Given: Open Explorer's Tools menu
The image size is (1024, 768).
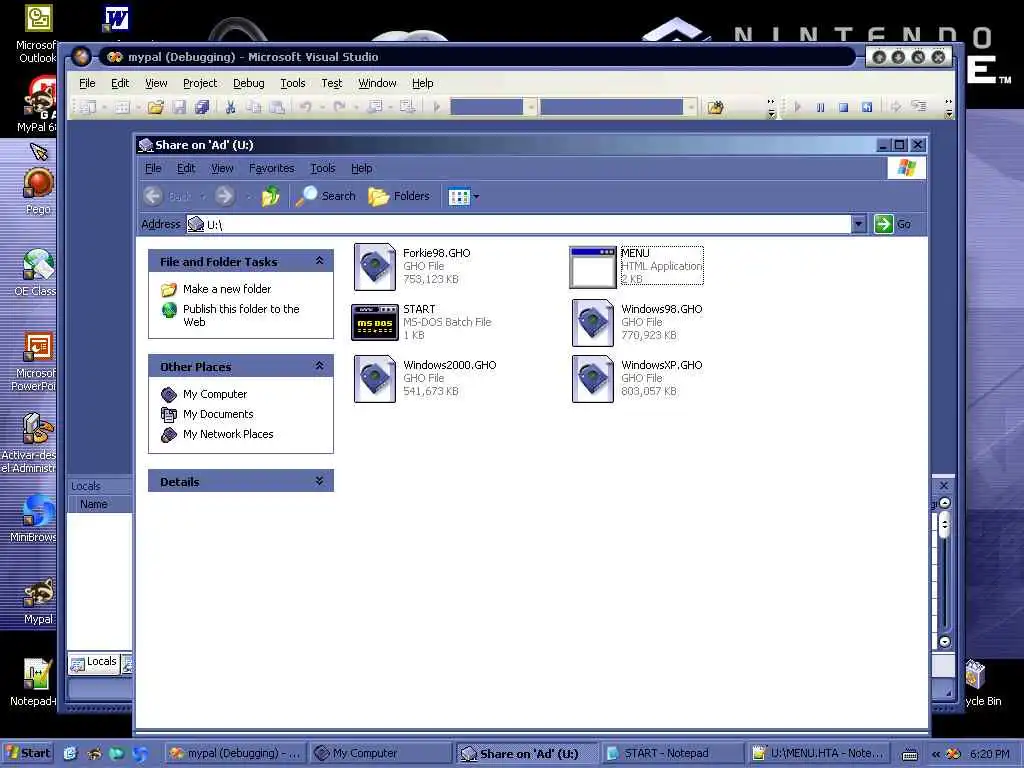Looking at the screenshot, I should (323, 168).
